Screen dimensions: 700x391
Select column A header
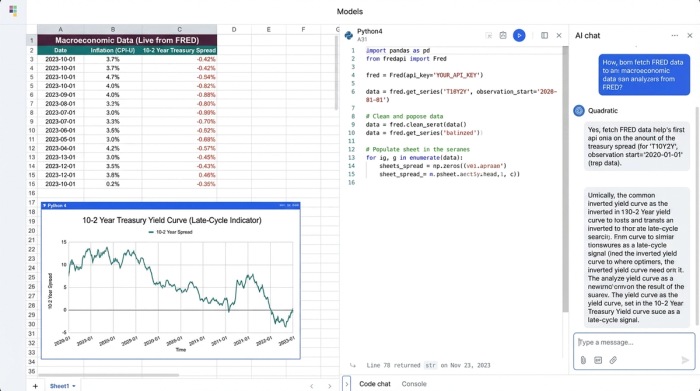pos(60,29)
